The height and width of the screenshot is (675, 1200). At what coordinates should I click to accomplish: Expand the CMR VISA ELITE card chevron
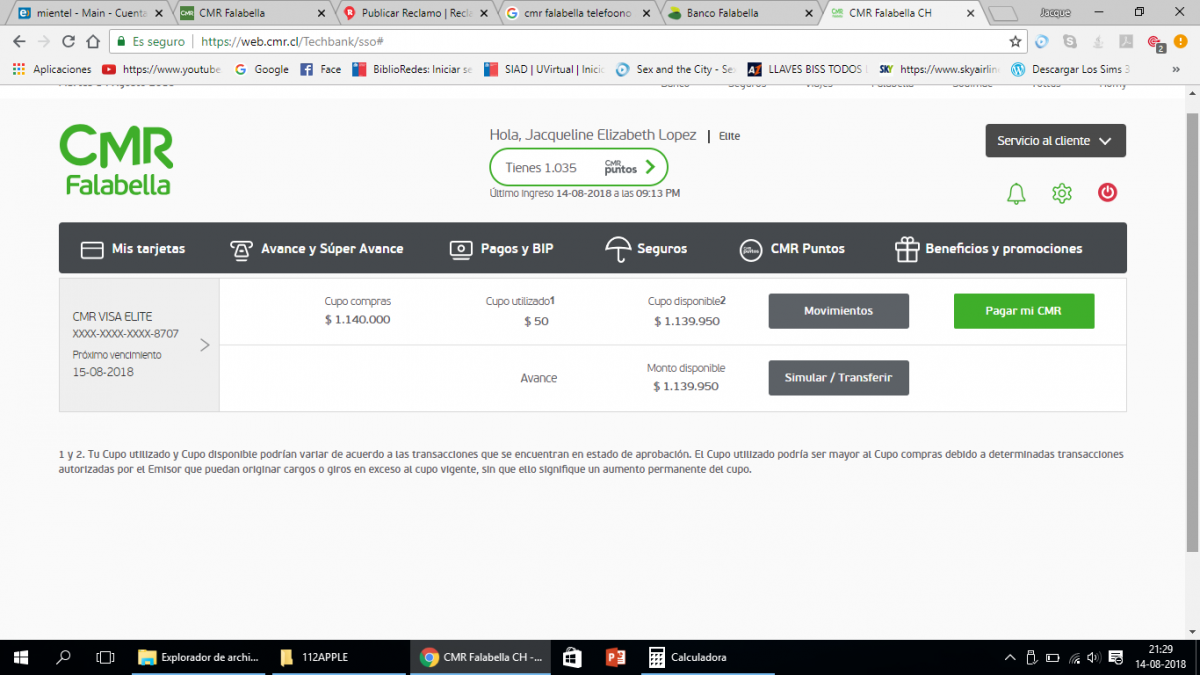point(204,345)
